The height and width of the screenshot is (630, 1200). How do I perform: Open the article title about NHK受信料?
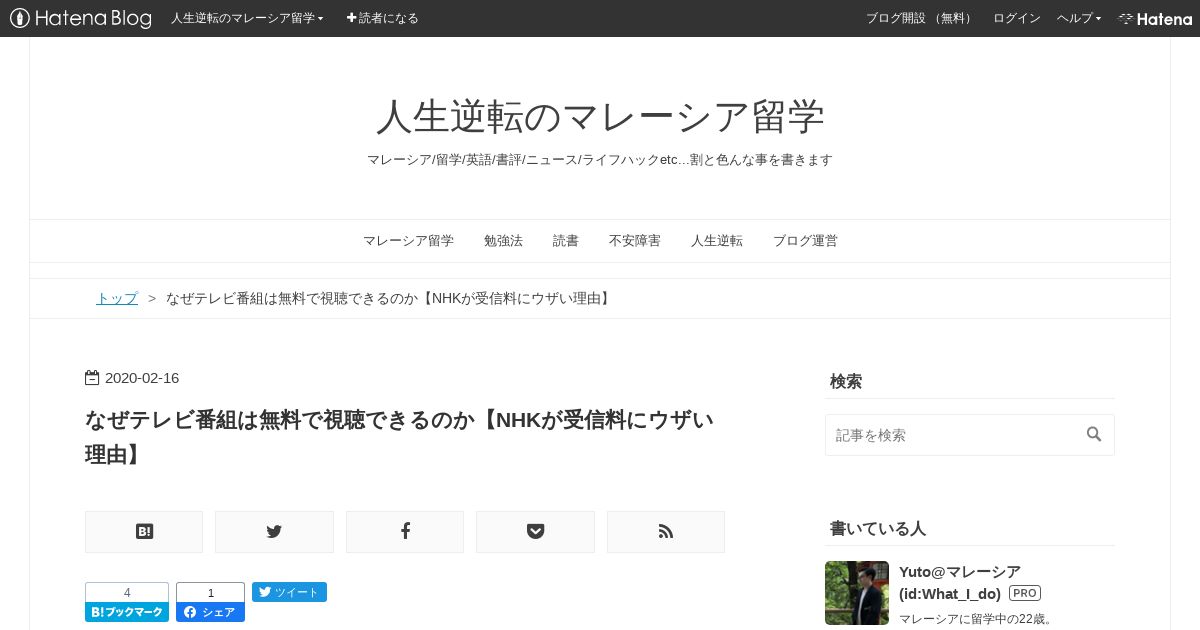coord(400,436)
